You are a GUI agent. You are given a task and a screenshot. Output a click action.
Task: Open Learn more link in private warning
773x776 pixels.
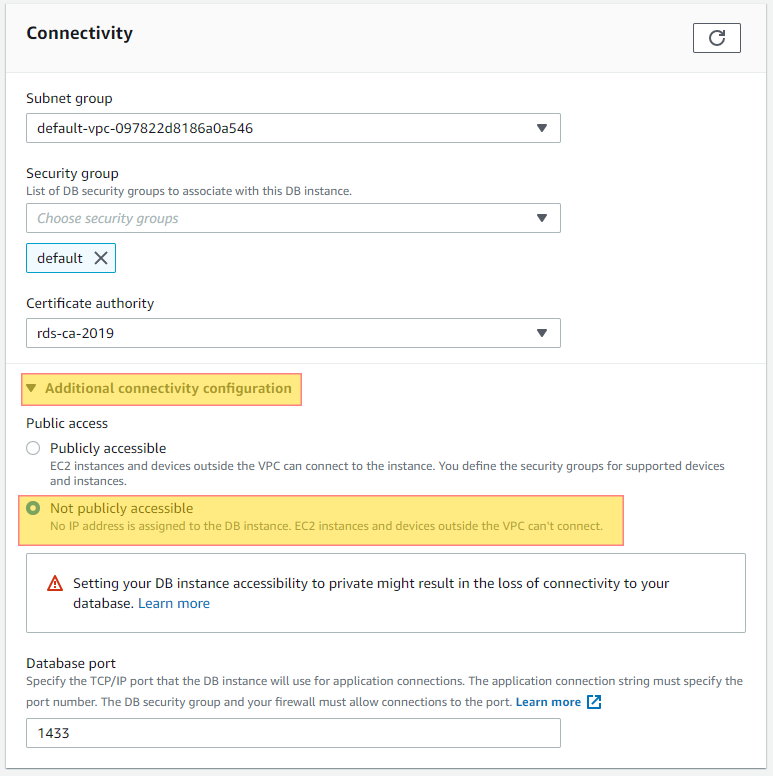tap(174, 603)
